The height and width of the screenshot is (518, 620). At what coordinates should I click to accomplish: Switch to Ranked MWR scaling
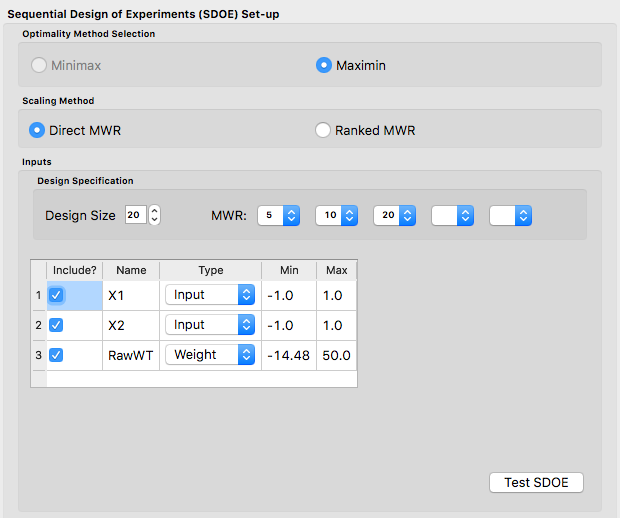(x=323, y=130)
